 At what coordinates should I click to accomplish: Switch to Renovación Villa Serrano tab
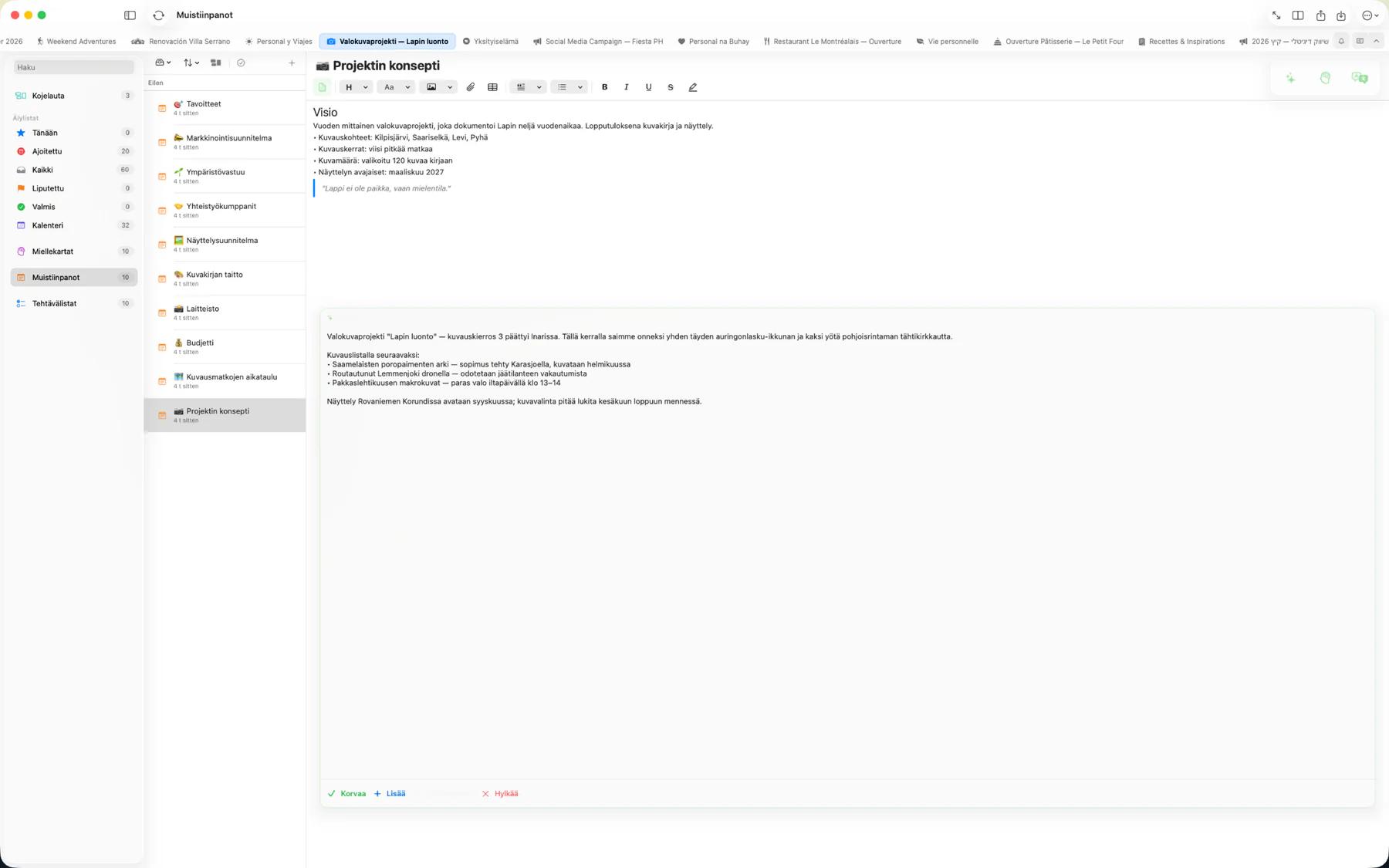(181, 42)
